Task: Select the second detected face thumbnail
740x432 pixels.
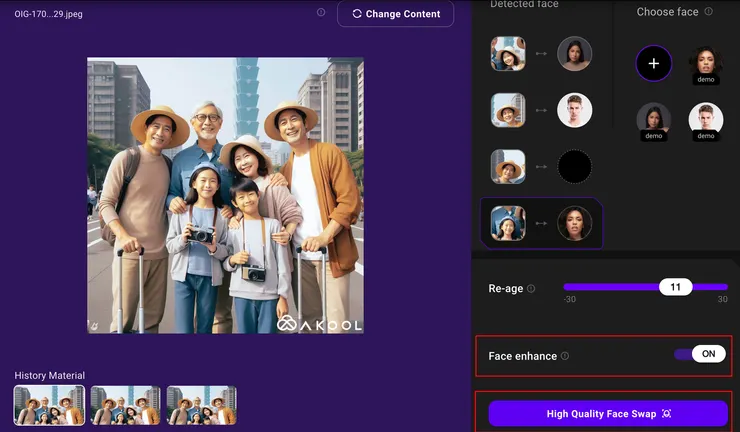Action: pyautogui.click(x=508, y=110)
